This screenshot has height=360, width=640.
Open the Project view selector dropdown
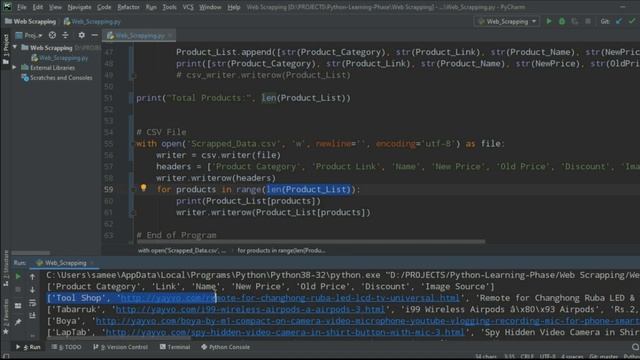(x=29, y=36)
